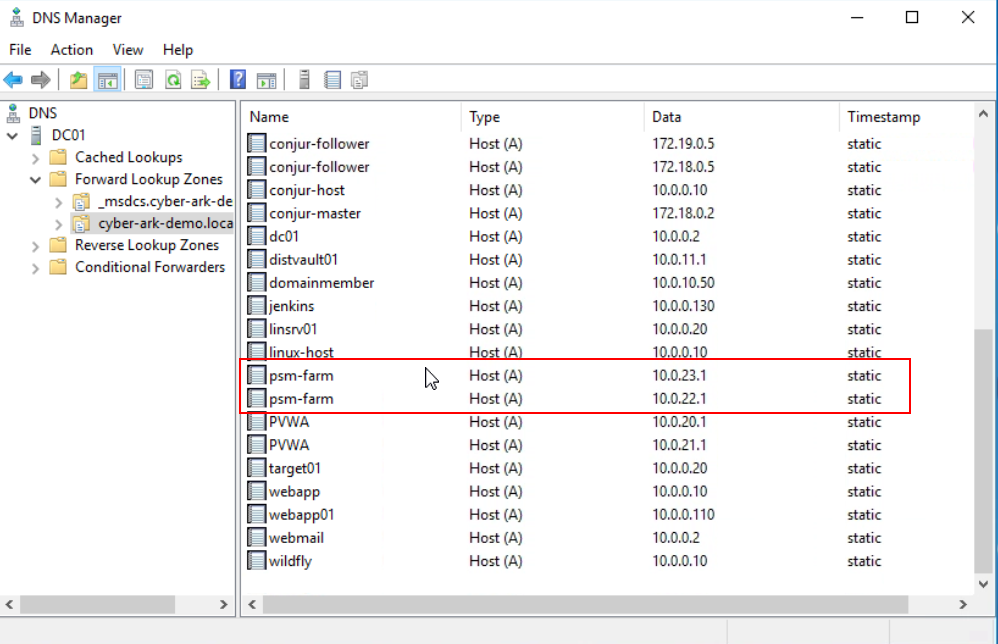Viewport: 998px width, 644px height.
Task: Click the gray Forward arrow in the toolbar
Action: 41,80
